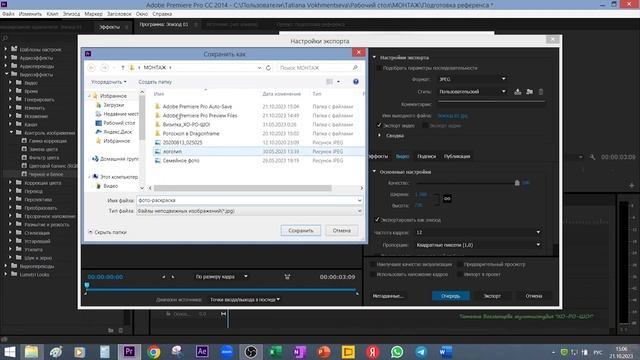Click the blue help icon in Save As
This screenshot has height=360, width=640.
click(356, 82)
